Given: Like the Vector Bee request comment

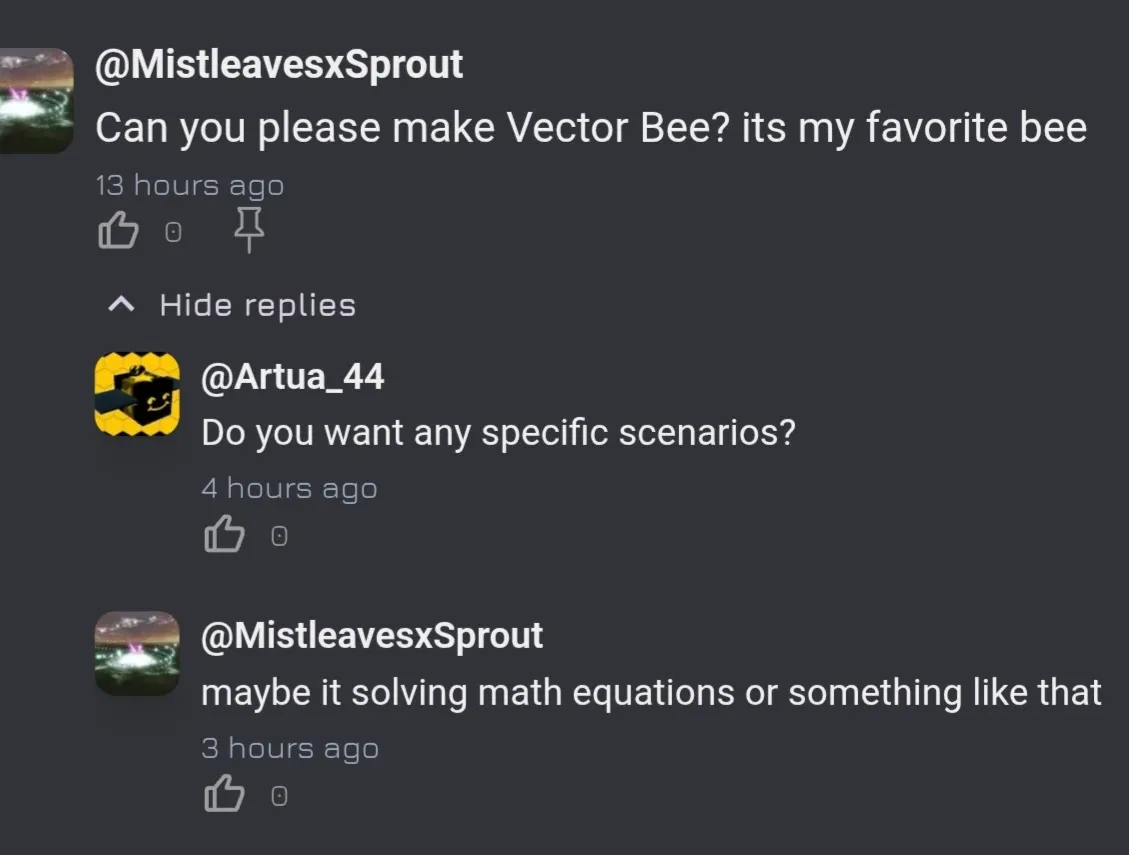Looking at the screenshot, I should [x=117, y=232].
